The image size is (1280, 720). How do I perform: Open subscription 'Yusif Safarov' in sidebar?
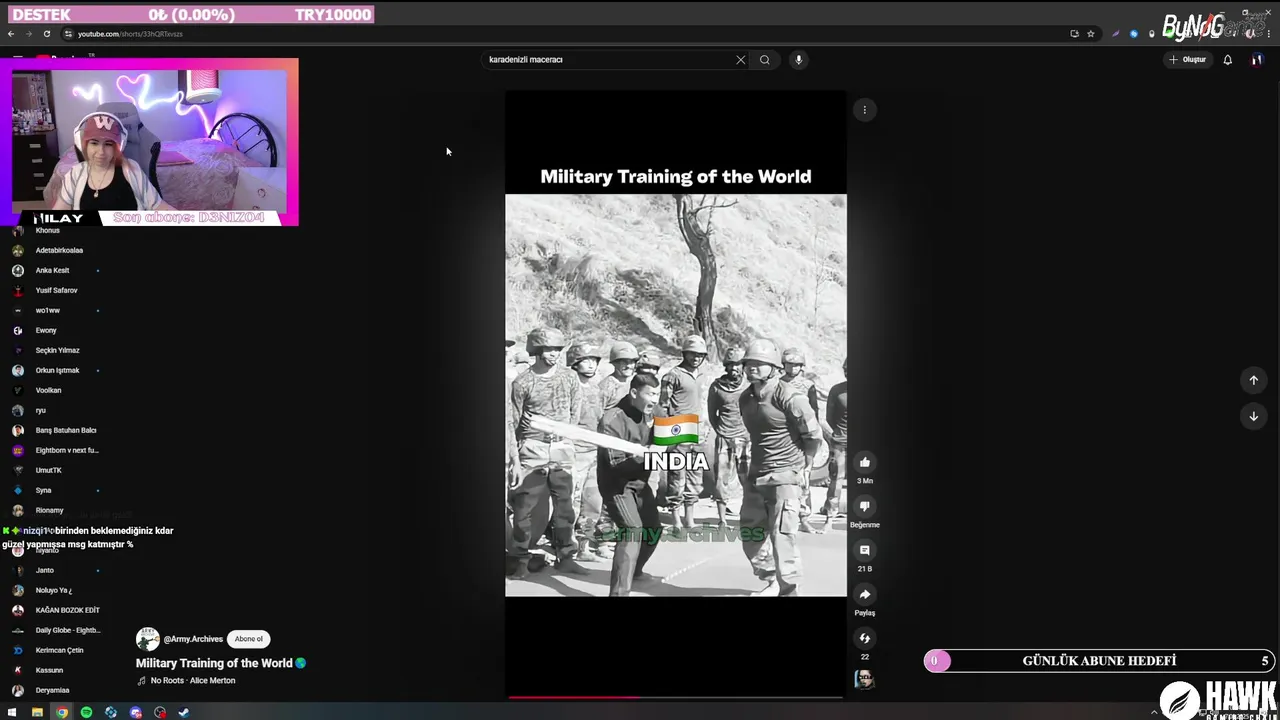pyautogui.click(x=56, y=290)
